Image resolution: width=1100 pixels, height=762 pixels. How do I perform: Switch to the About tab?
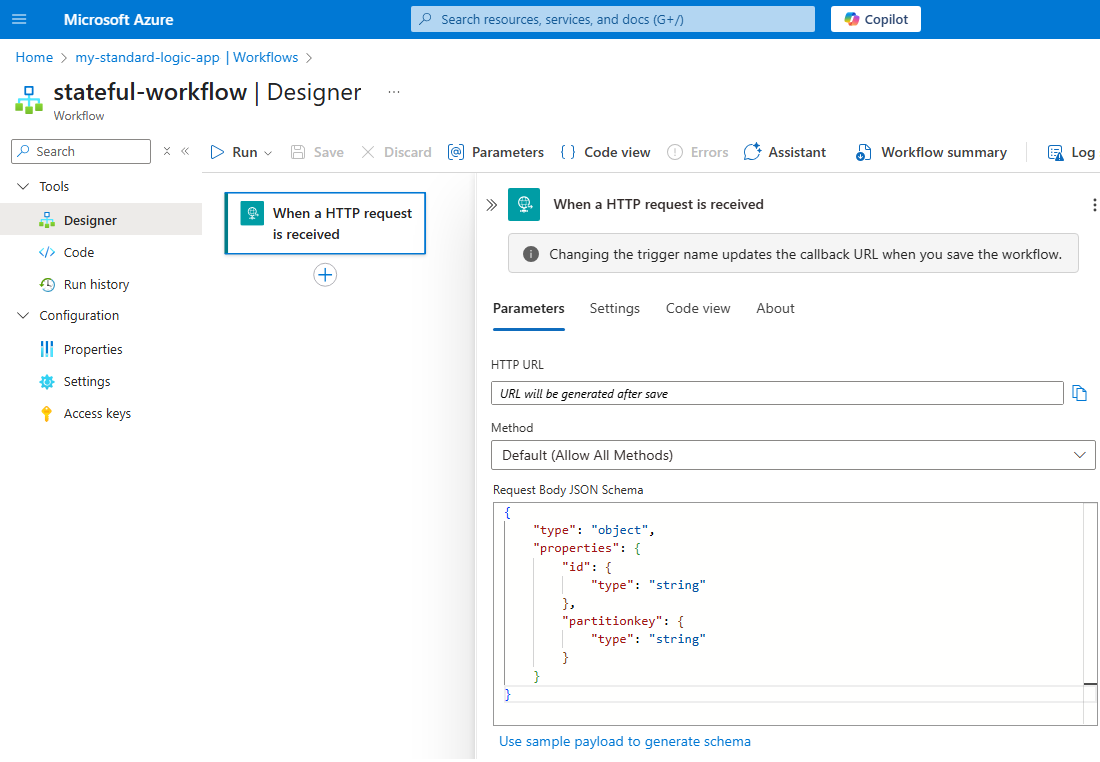(x=775, y=308)
